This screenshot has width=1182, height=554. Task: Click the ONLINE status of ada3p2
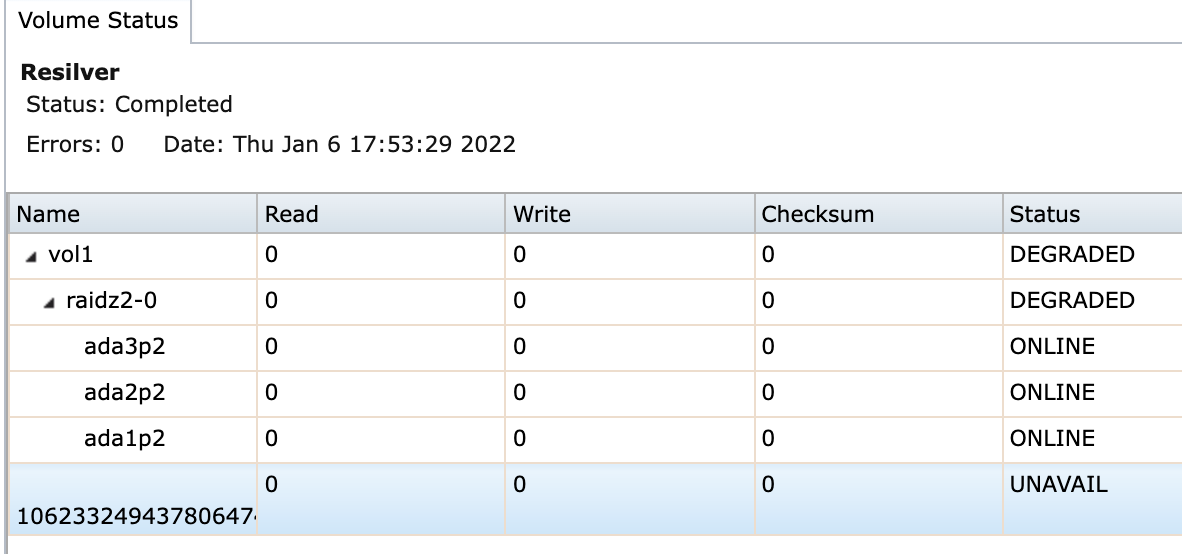click(1052, 347)
